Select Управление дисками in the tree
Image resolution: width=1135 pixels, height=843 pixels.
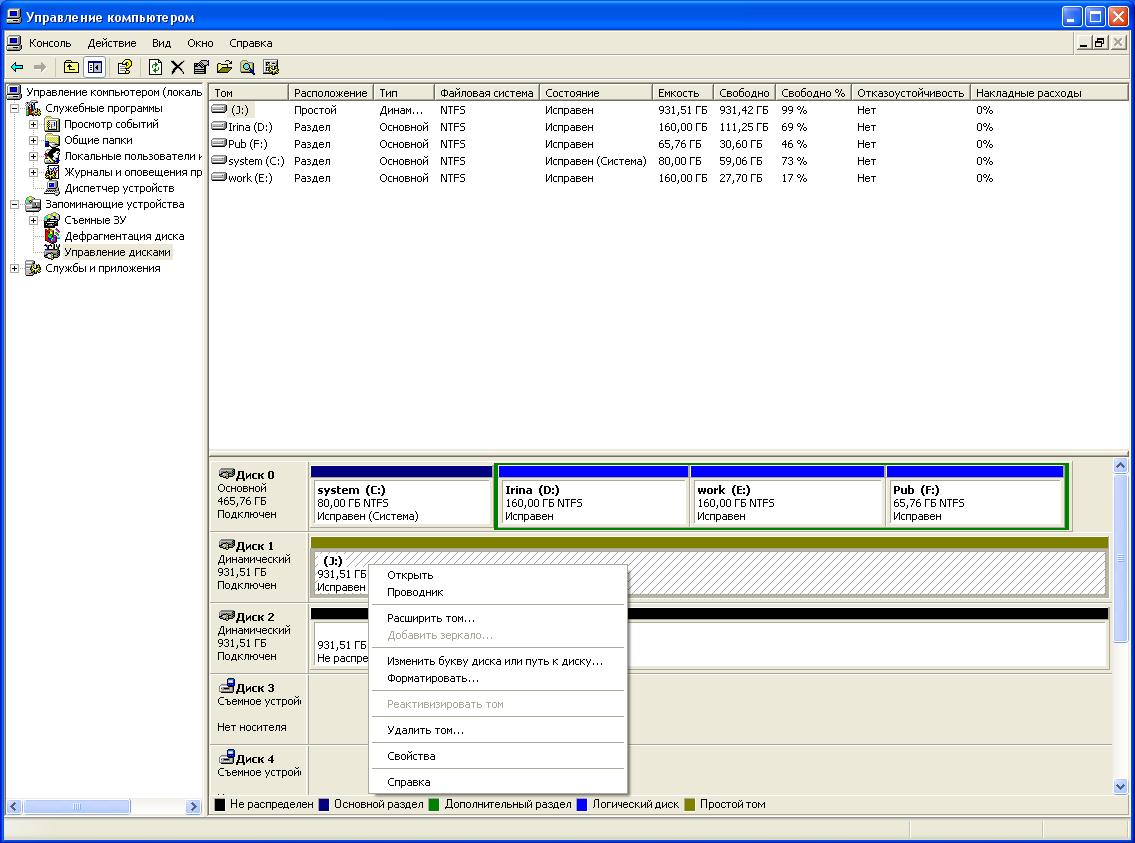117,253
